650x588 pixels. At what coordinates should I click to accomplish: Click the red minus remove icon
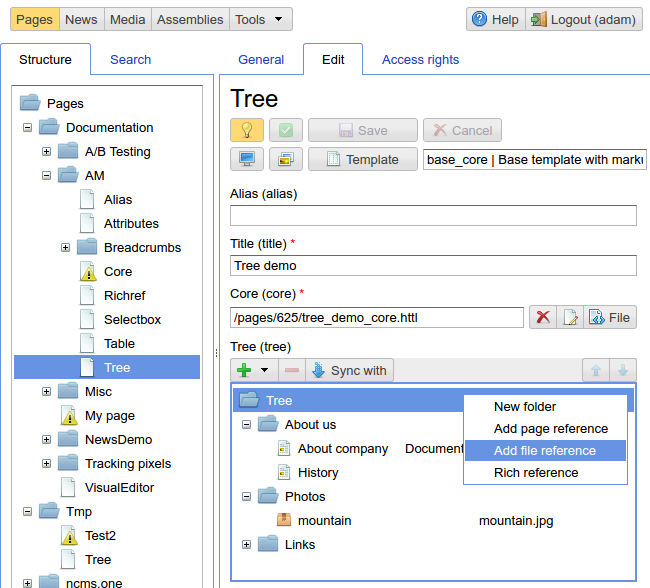coord(292,370)
